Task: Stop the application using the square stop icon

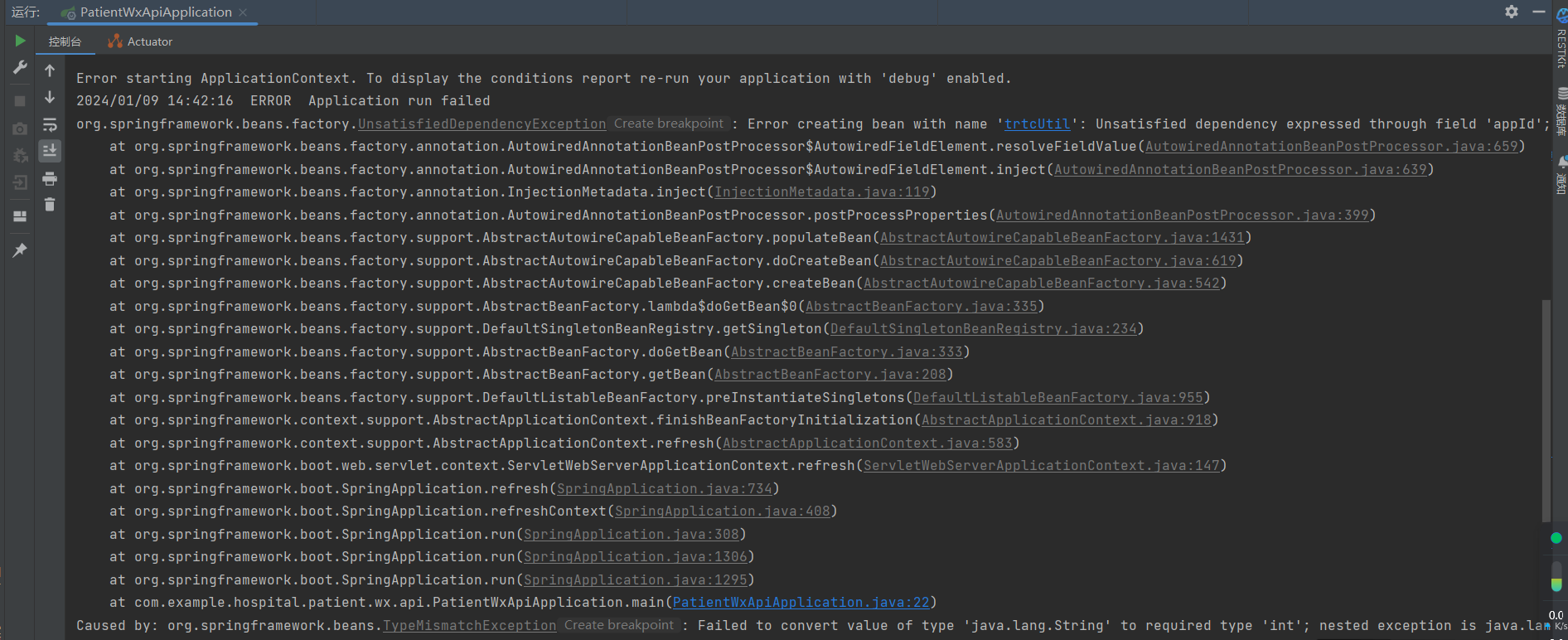Action: [20, 100]
